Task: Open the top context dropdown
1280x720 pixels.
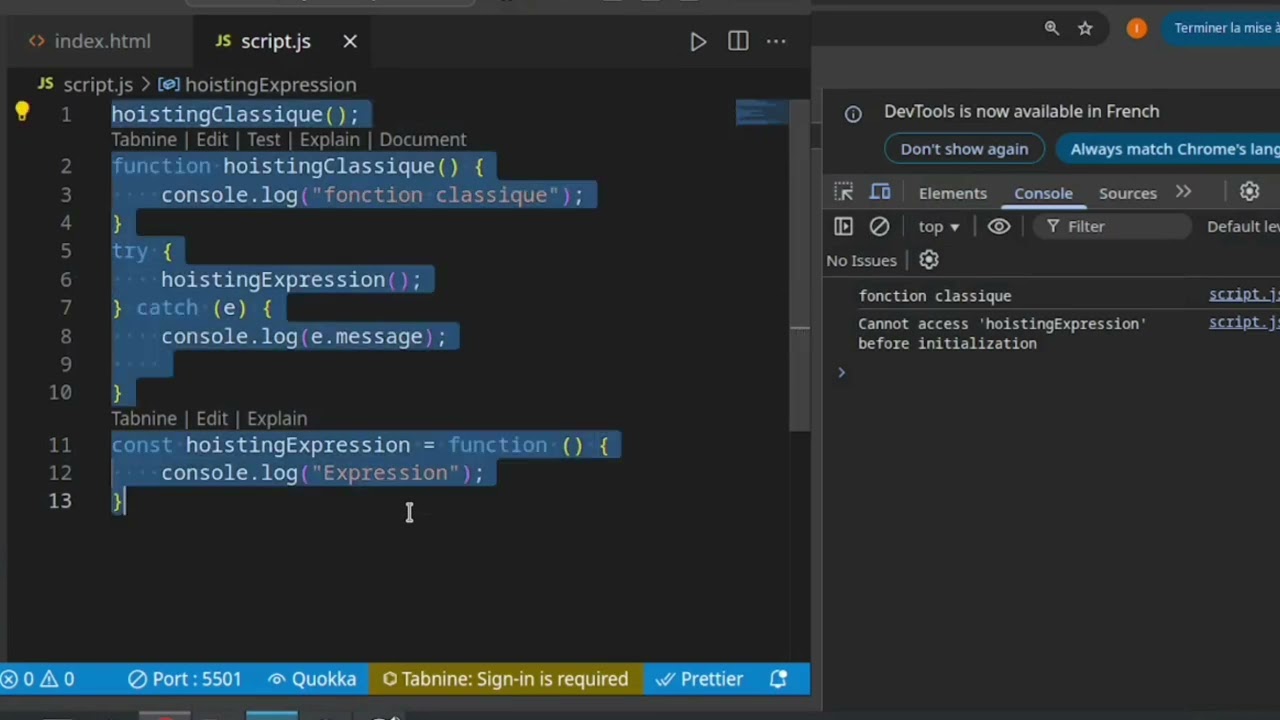Action: click(x=939, y=226)
